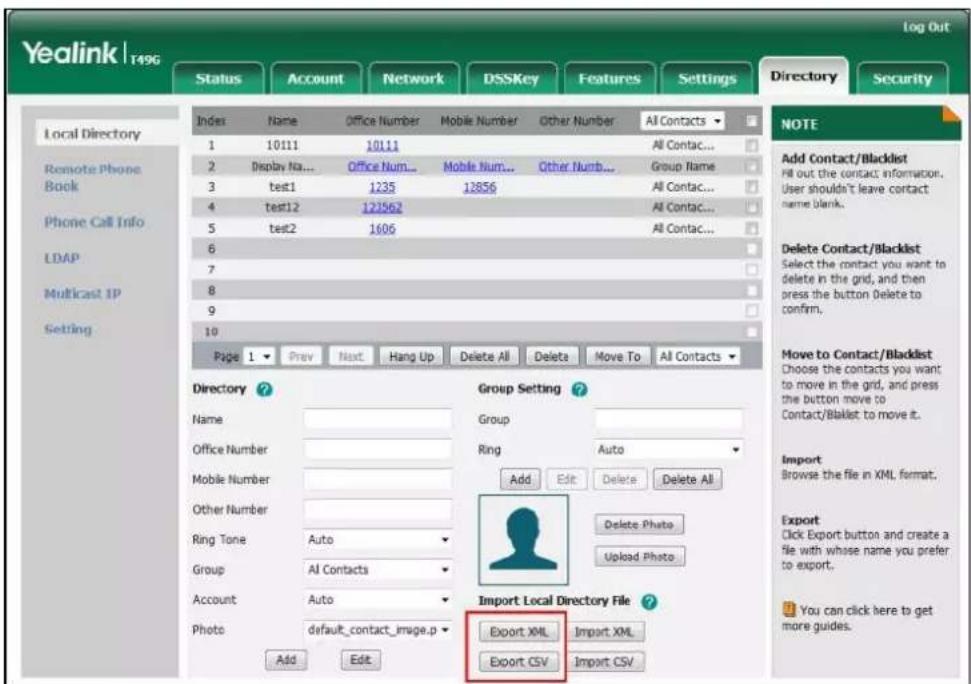Dial office number link 1606
The height and width of the screenshot is (684, 971).
[382, 228]
